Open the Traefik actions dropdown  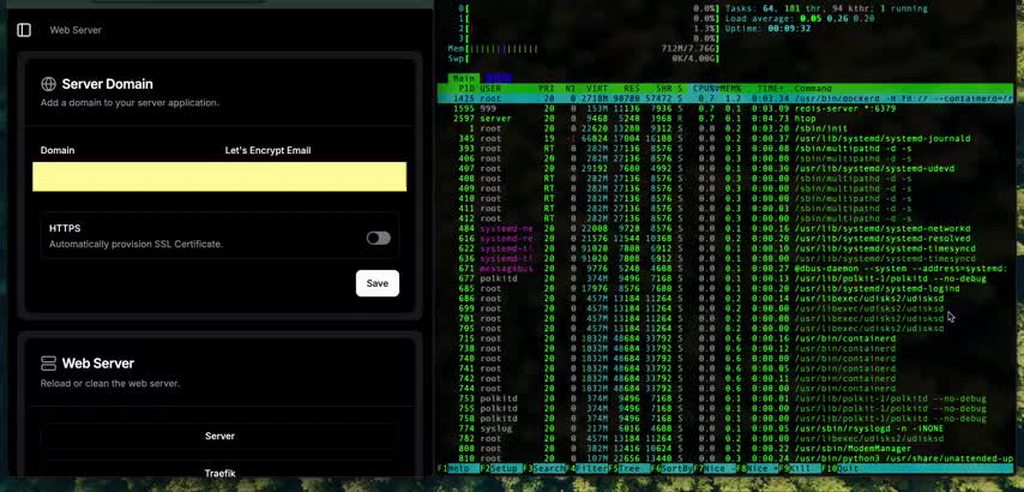[219, 472]
